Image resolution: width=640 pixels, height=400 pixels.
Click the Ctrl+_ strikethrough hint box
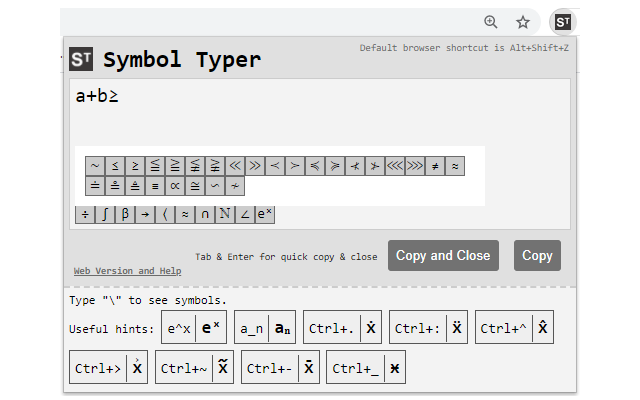pos(366,367)
